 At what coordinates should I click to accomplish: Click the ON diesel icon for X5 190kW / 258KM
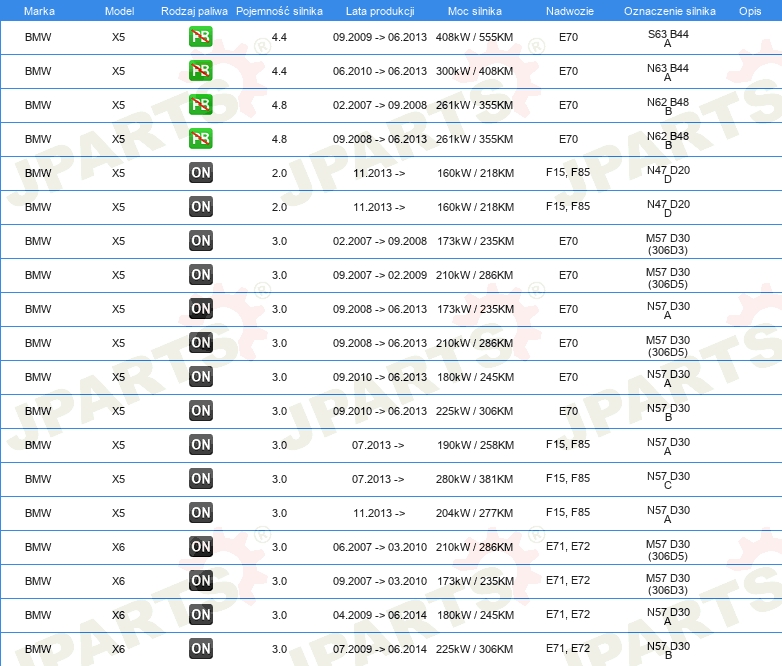point(200,444)
